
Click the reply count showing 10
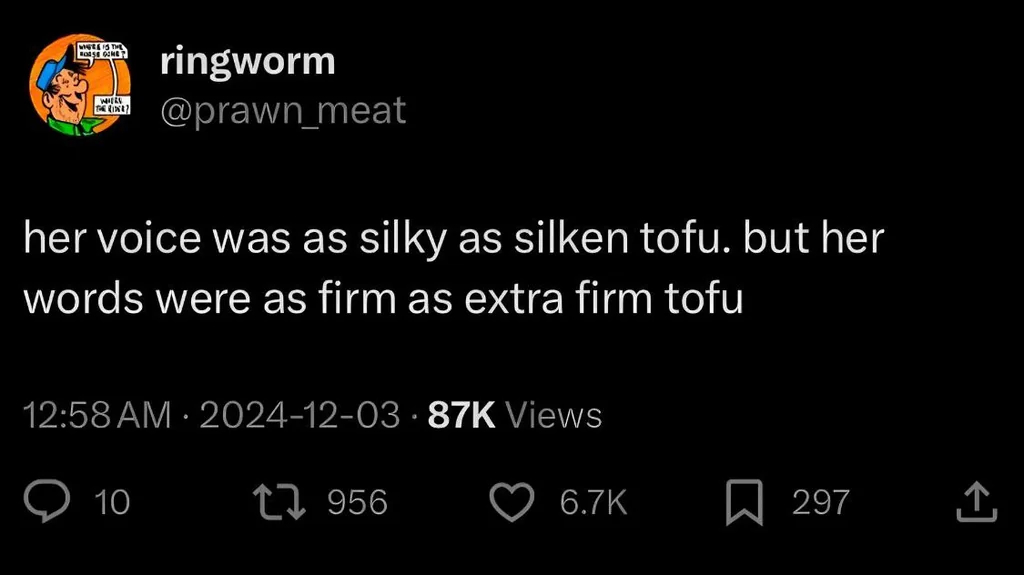[111, 502]
